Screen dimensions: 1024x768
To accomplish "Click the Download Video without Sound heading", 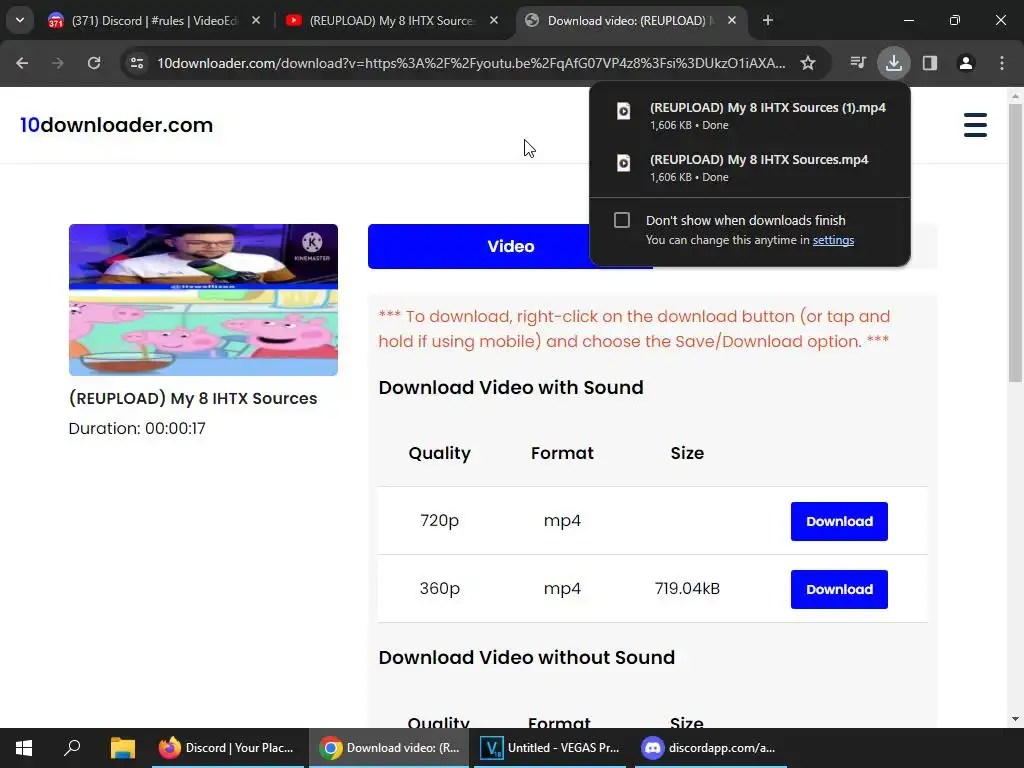I will coord(526,657).
